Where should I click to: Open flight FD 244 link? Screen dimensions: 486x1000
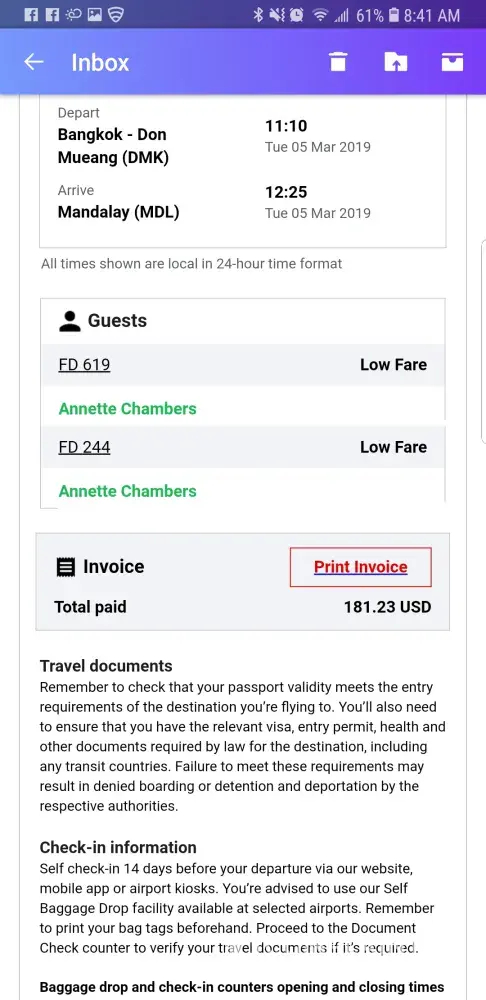coord(84,447)
